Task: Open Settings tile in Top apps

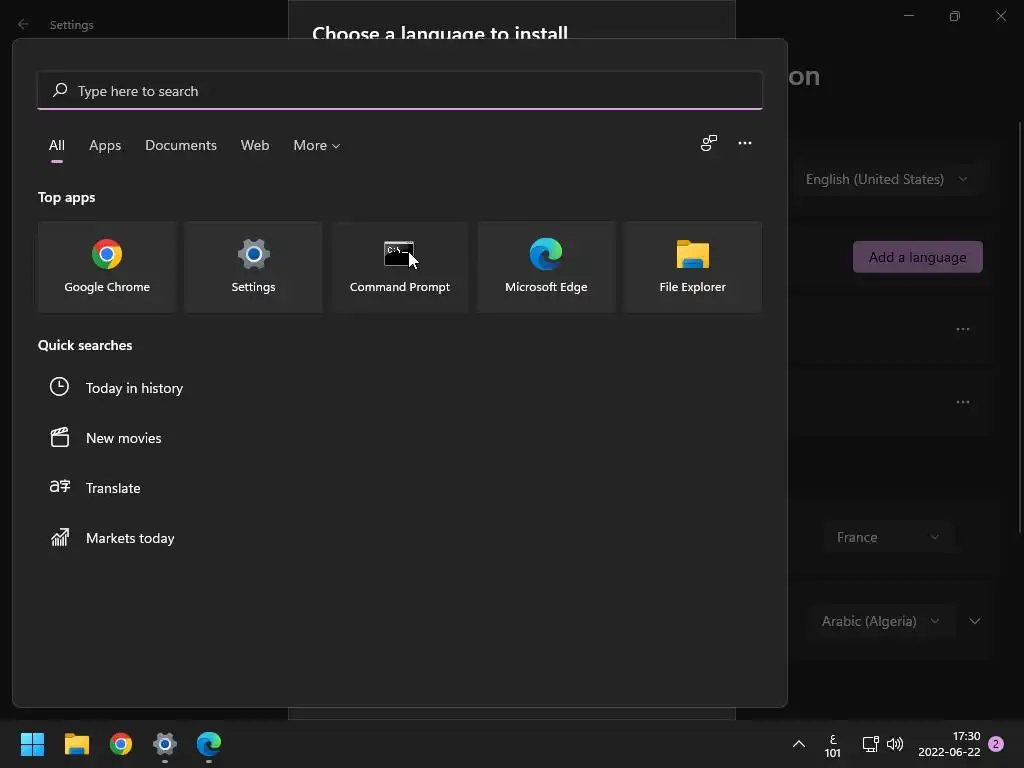Action: pyautogui.click(x=253, y=266)
